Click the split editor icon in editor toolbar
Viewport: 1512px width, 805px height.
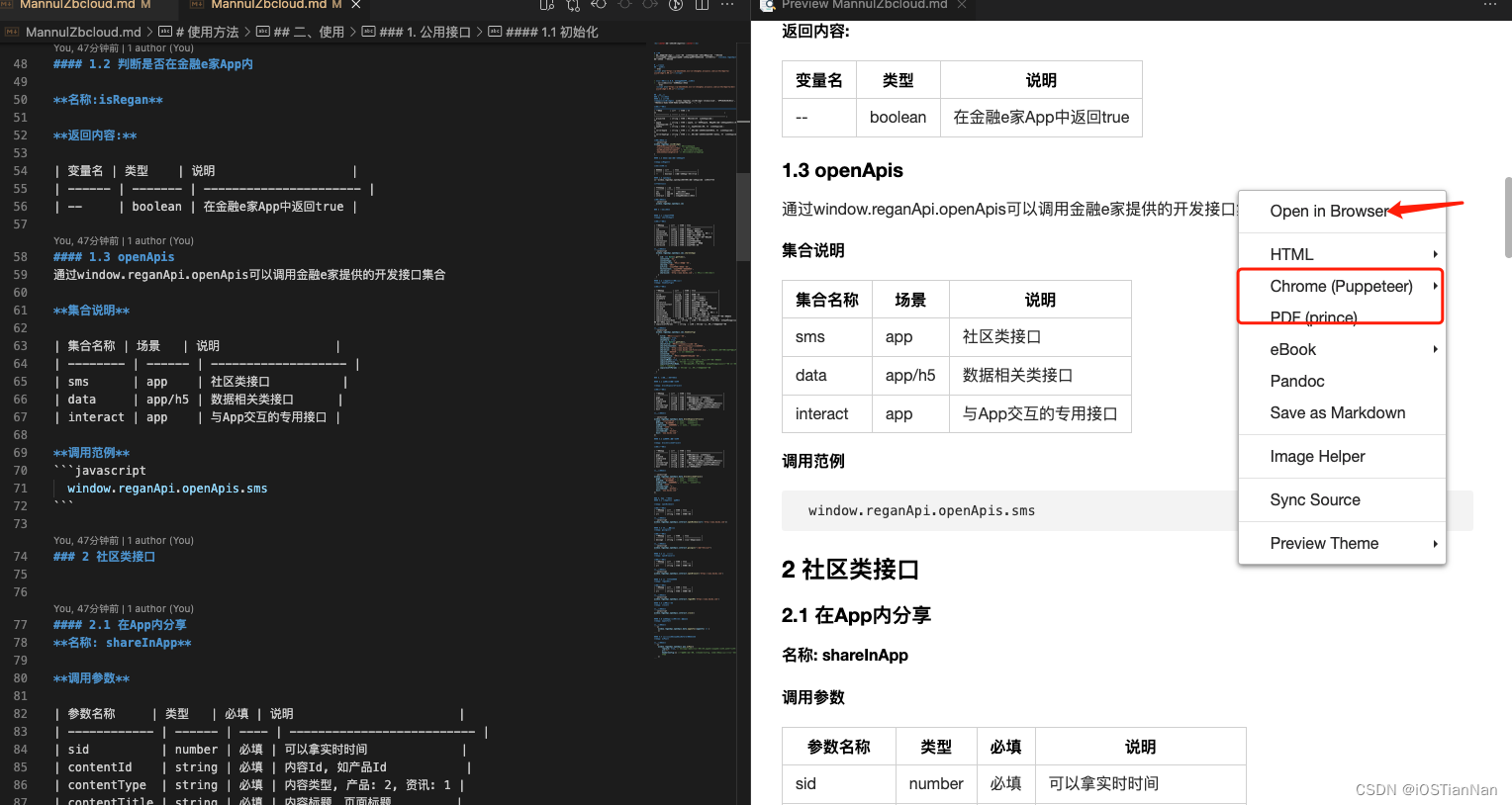tap(702, 5)
